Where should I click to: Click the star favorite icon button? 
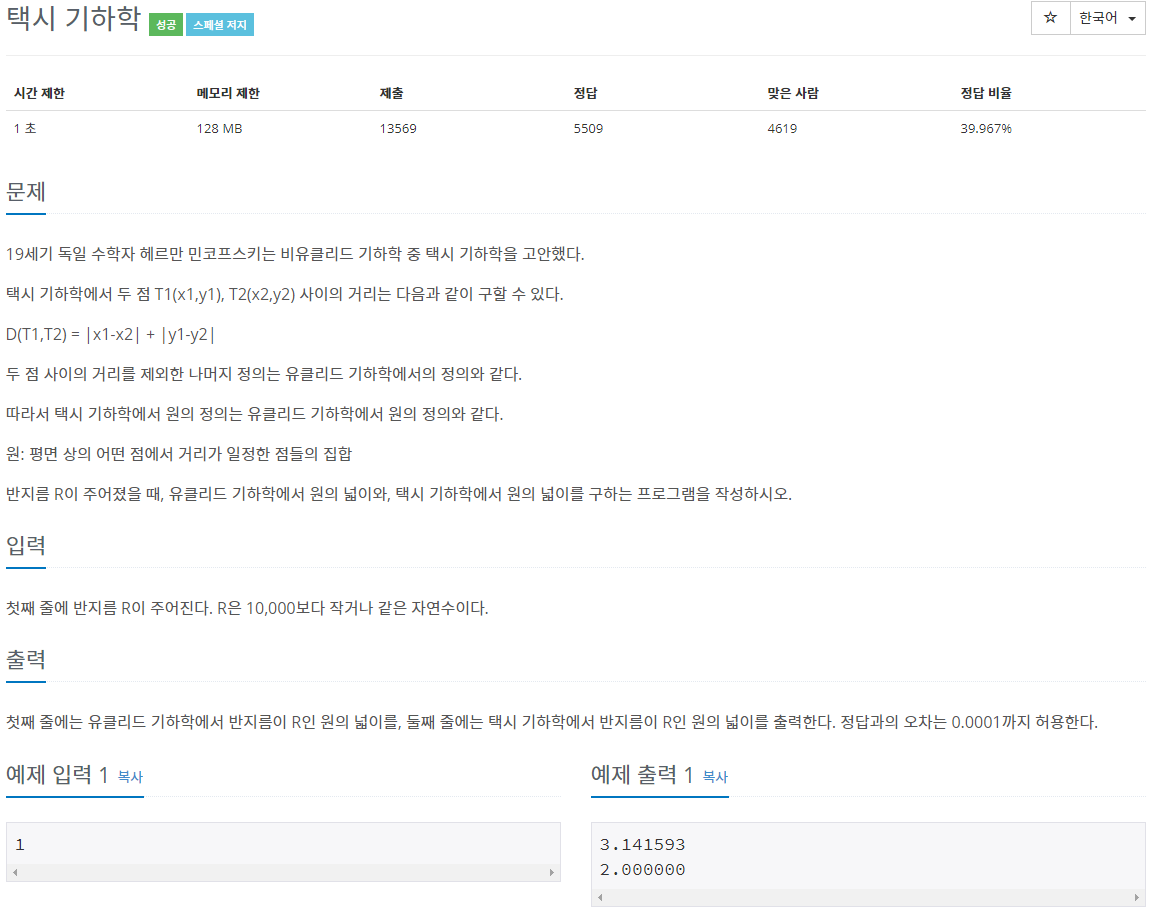pyautogui.click(x=1050, y=18)
